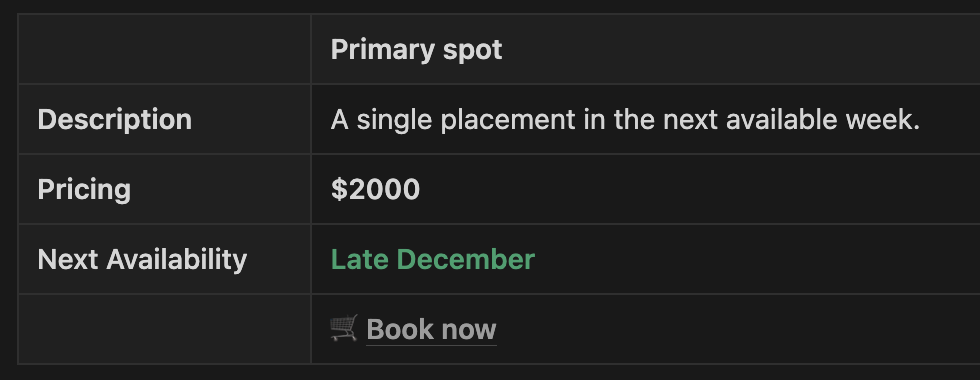Screen dimensions: 980x380
Task: Click the word "Availability" in row label
Action: 177,259
